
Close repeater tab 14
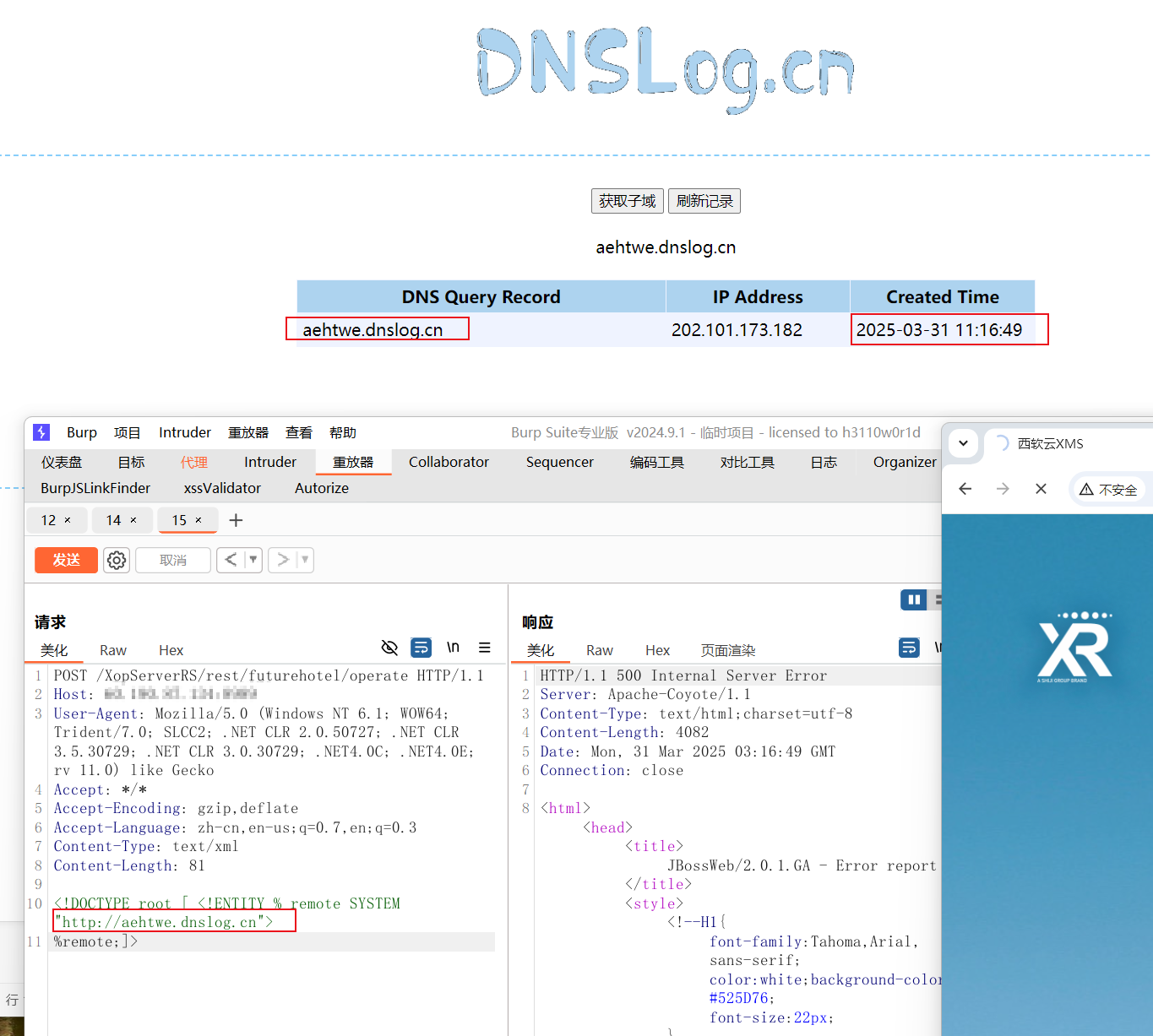133,520
